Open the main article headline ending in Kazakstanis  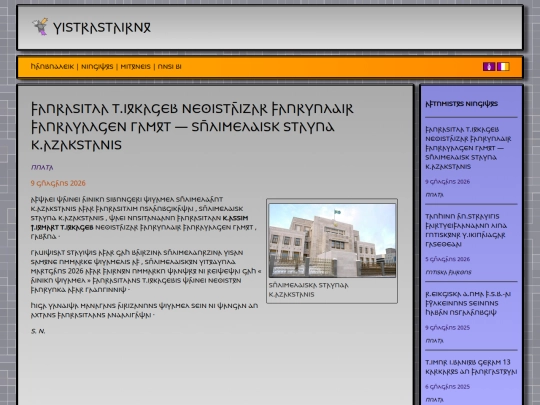(x=193, y=127)
